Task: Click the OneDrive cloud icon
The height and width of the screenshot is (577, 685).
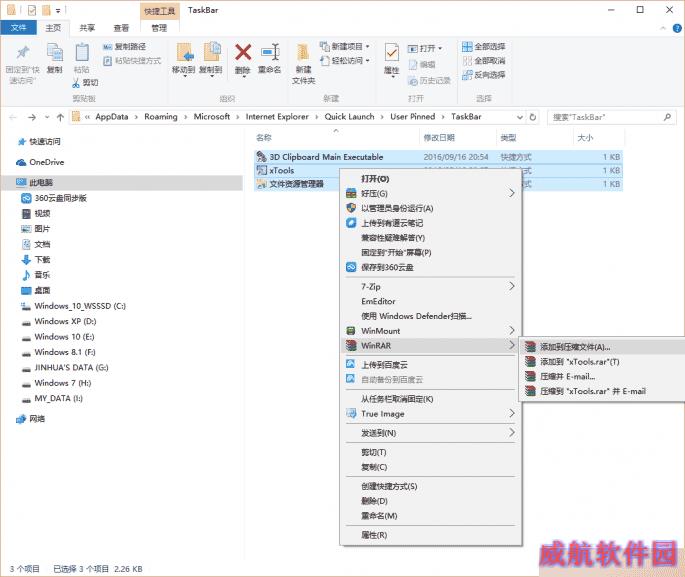Action: (x=21, y=162)
